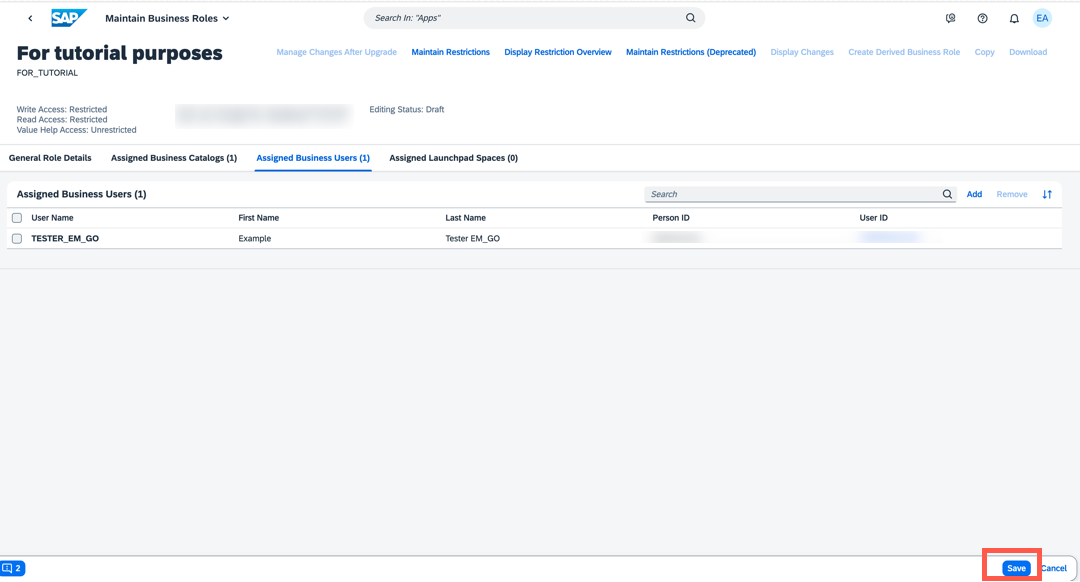This screenshot has height=582, width=1080.
Task: Click the "Editing Status: Draft" text
Action: pyautogui.click(x=406, y=110)
